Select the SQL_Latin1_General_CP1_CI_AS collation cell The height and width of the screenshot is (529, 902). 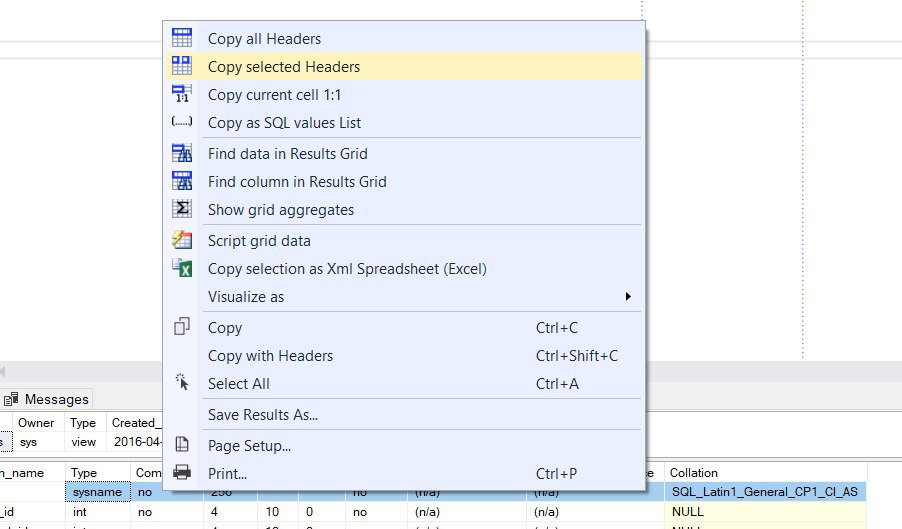click(x=764, y=492)
